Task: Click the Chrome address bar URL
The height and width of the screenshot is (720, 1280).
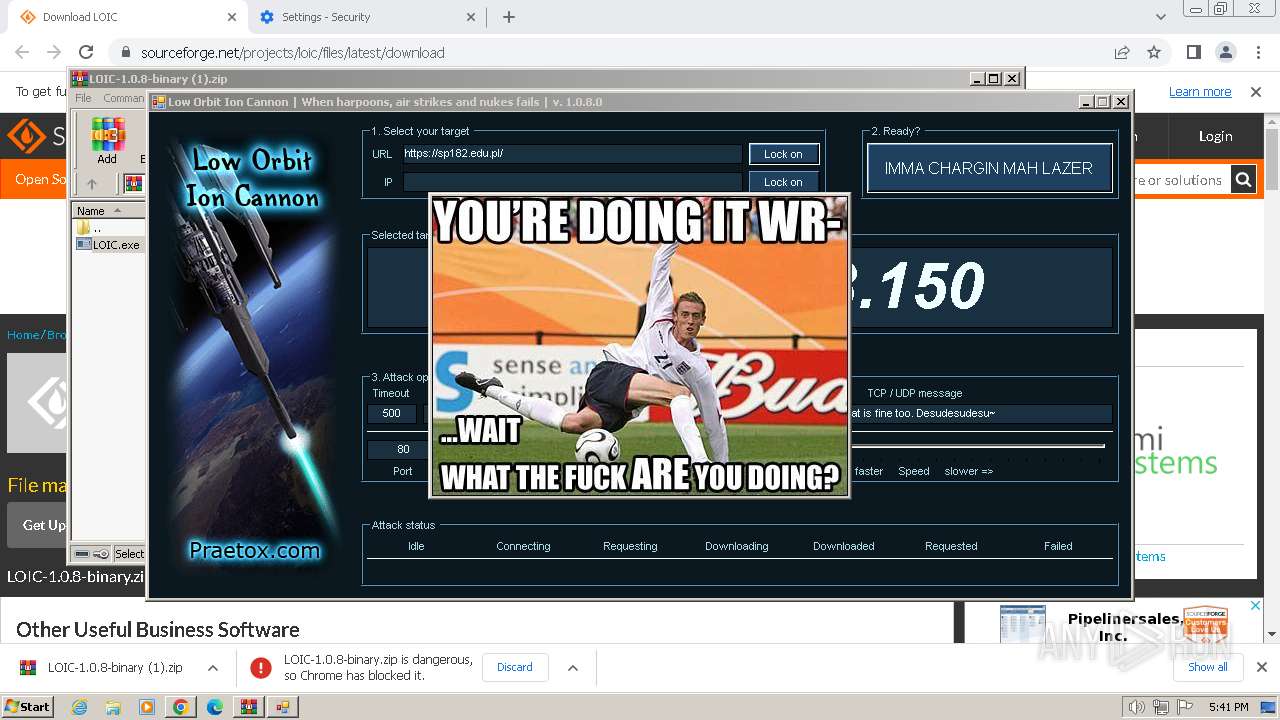Action: (293, 53)
